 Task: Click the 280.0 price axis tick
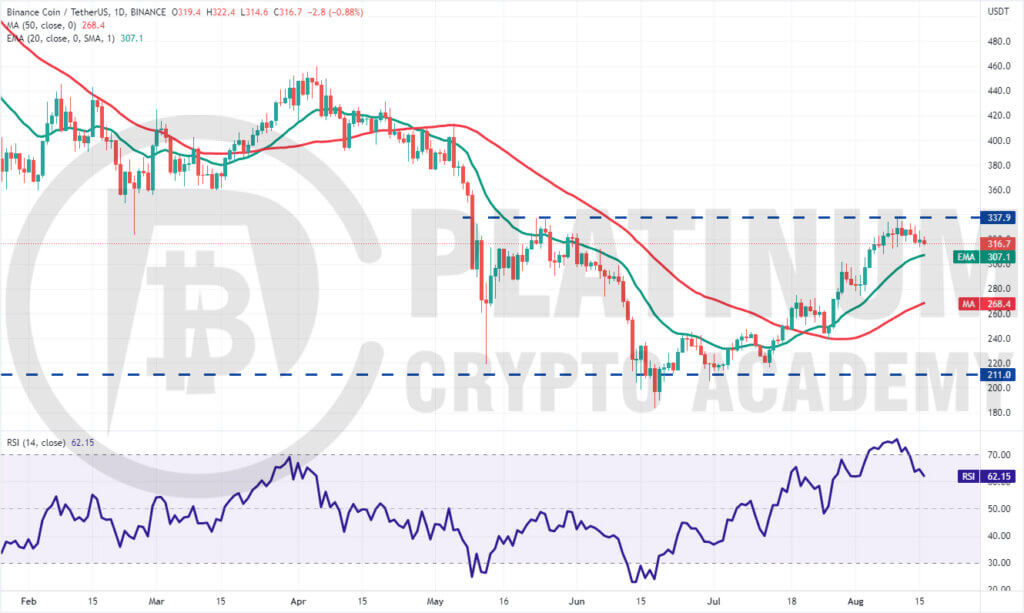pyautogui.click(x=999, y=289)
